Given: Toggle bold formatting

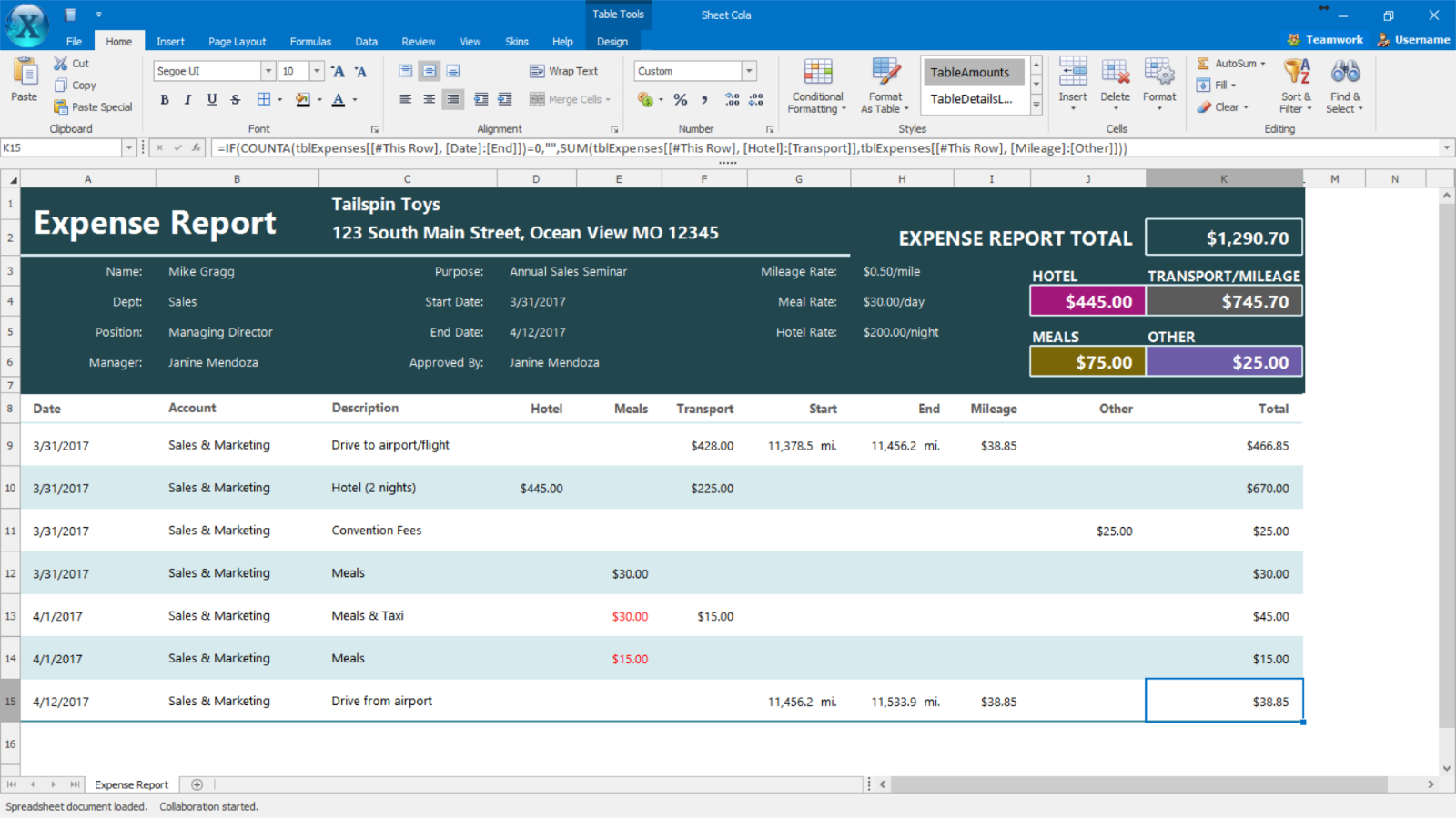Looking at the screenshot, I should (165, 99).
